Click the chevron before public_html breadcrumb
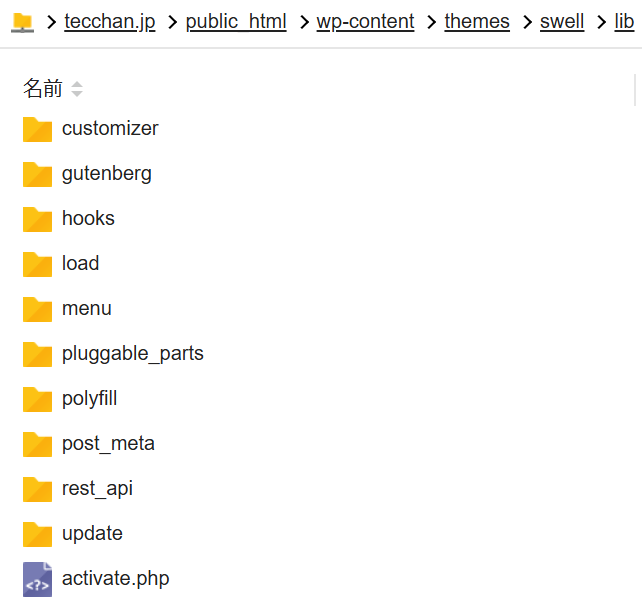This screenshot has width=642, height=599. coord(173,22)
